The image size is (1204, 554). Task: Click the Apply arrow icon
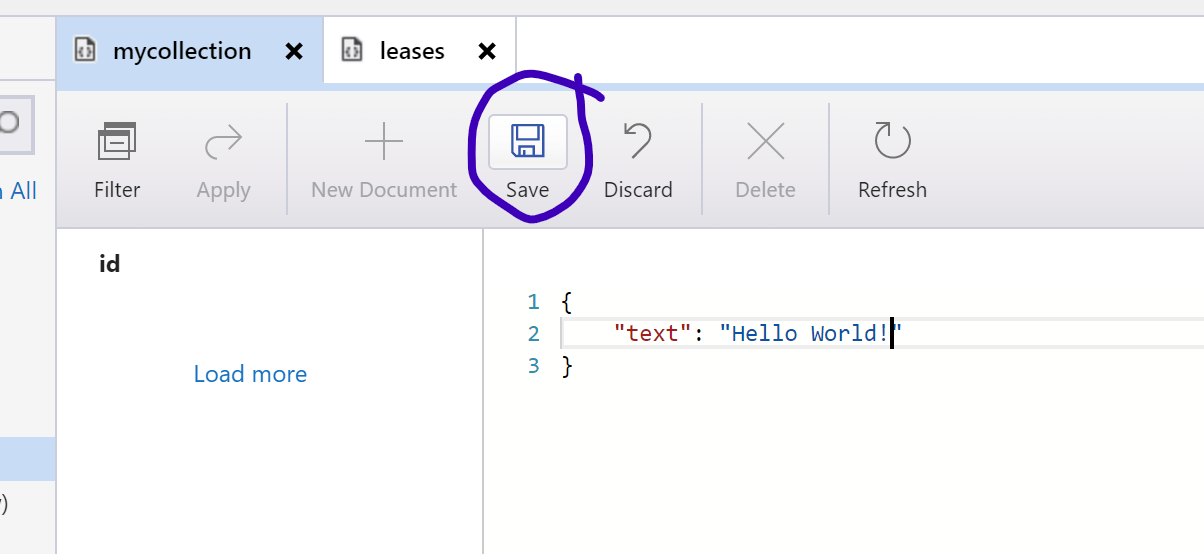223,143
